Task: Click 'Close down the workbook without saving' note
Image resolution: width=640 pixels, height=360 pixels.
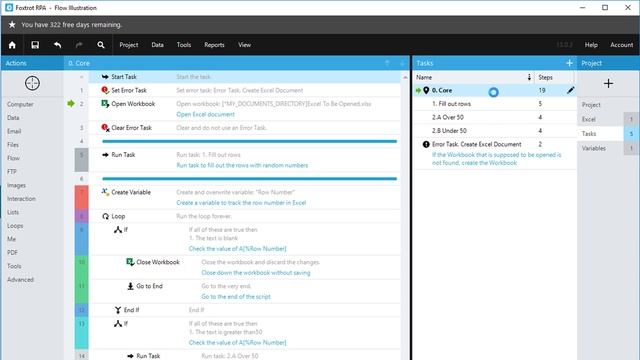Action: 256,273
